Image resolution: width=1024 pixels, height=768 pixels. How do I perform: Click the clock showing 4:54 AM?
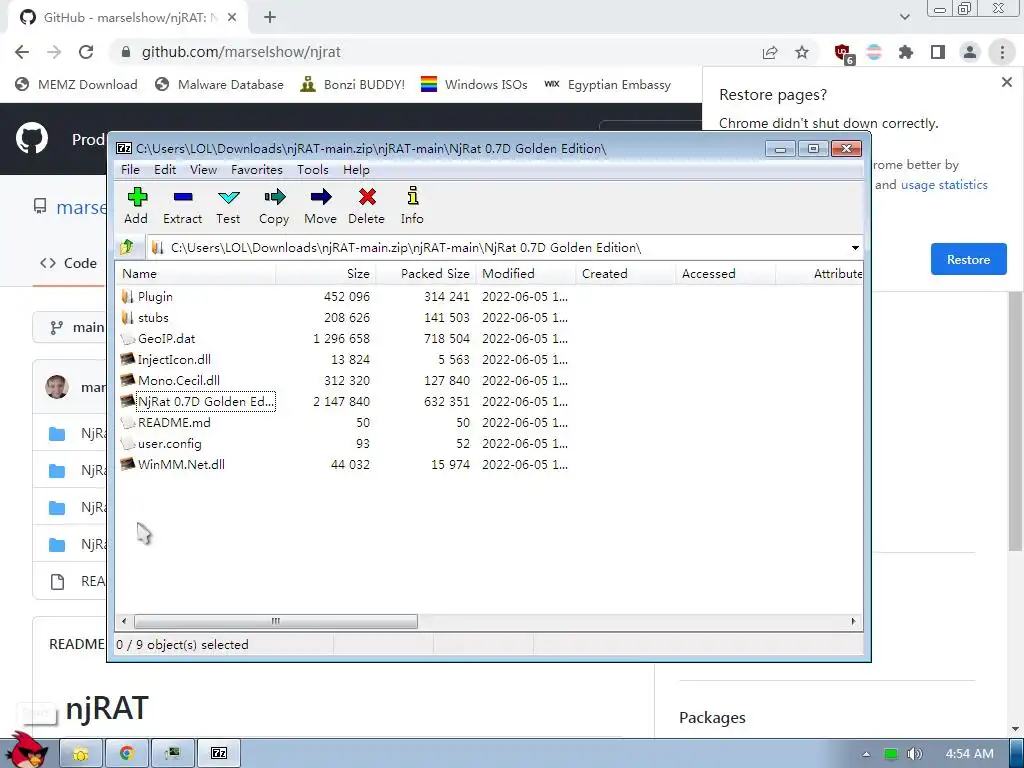[969, 754]
